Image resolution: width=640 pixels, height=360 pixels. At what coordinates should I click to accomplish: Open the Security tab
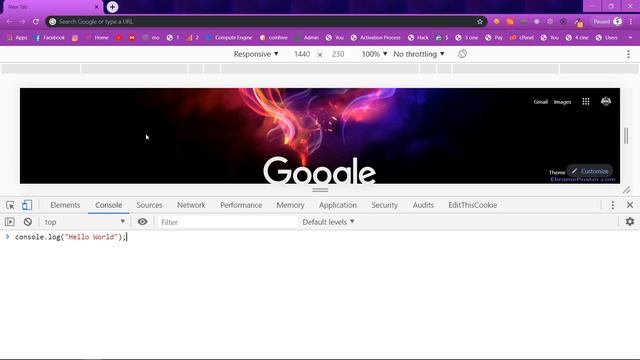pos(384,205)
